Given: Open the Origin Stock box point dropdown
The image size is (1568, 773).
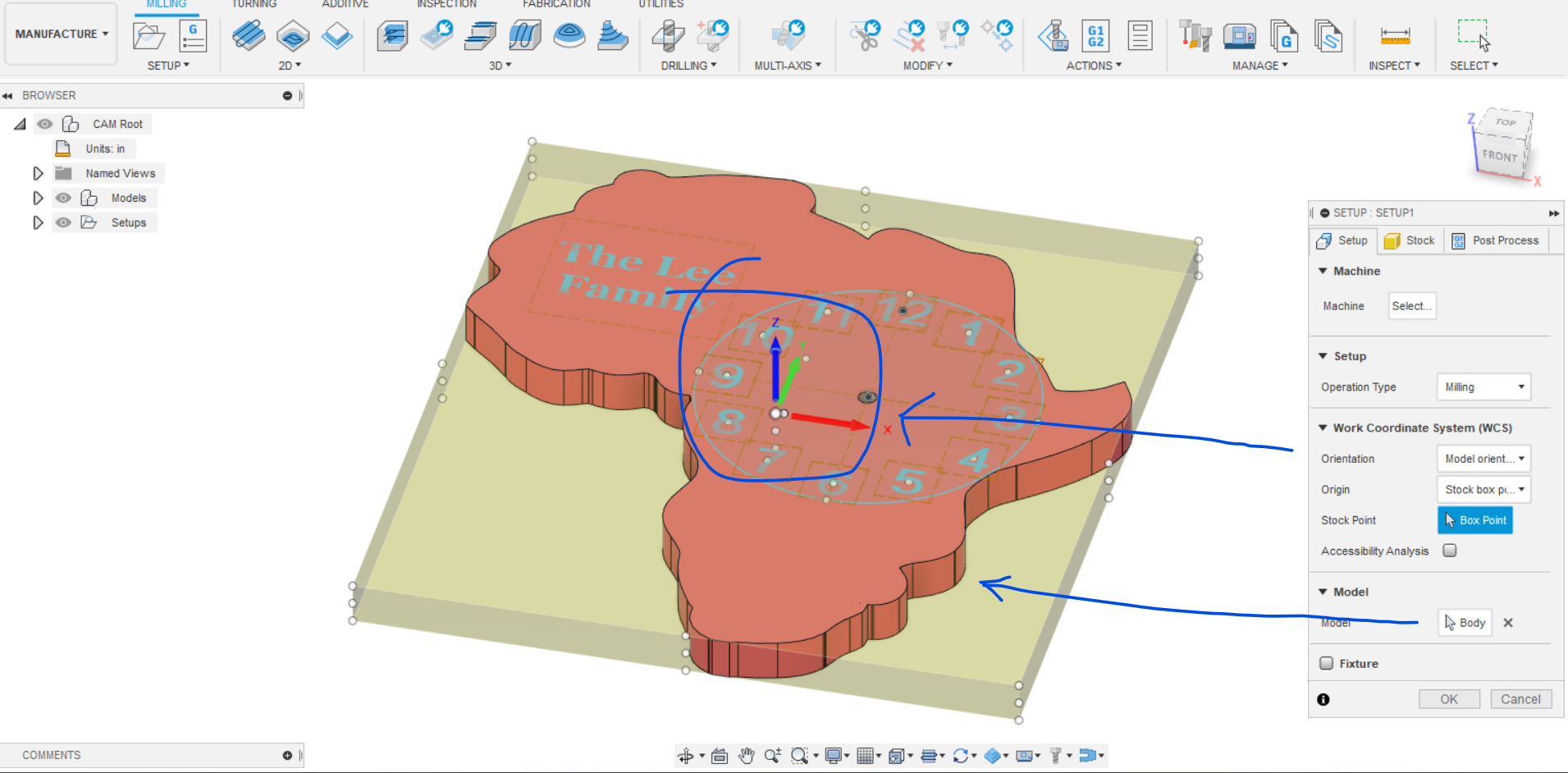Looking at the screenshot, I should click(1483, 490).
